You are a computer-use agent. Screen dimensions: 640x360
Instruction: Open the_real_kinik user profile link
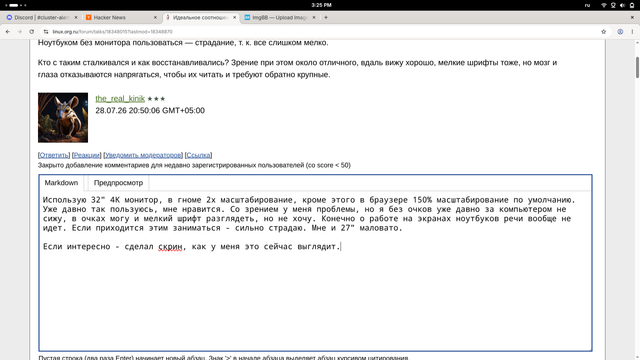tap(120, 98)
